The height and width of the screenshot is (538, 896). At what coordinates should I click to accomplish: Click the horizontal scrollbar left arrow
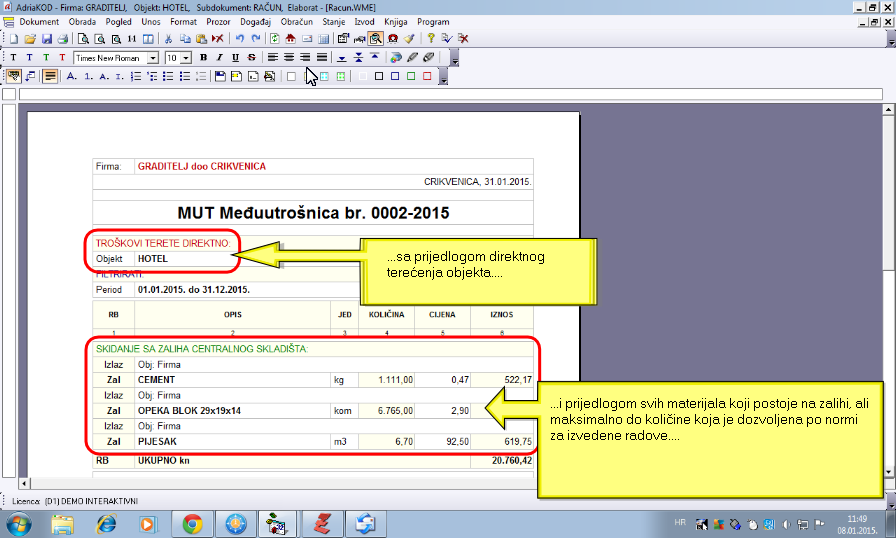[x=24, y=484]
